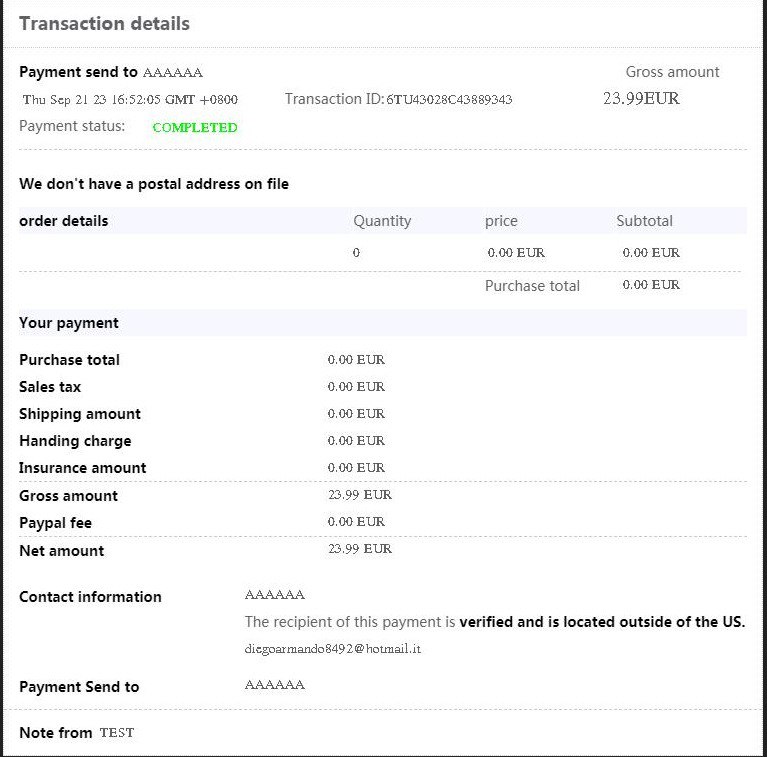Click the price column header

(x=501, y=221)
